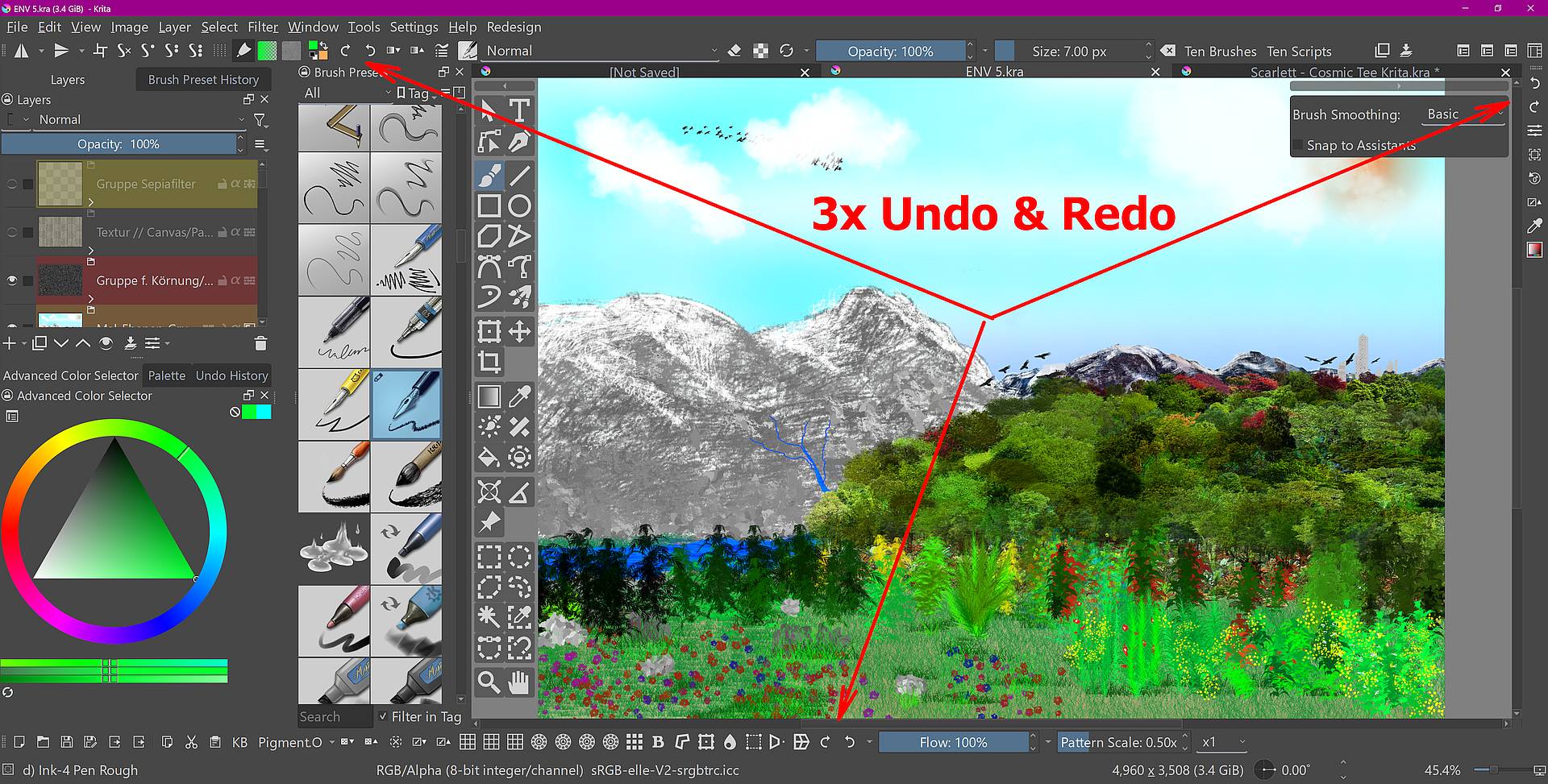Activate the Pan hand tool
Screen dimensions: 1548x784
coord(520,682)
